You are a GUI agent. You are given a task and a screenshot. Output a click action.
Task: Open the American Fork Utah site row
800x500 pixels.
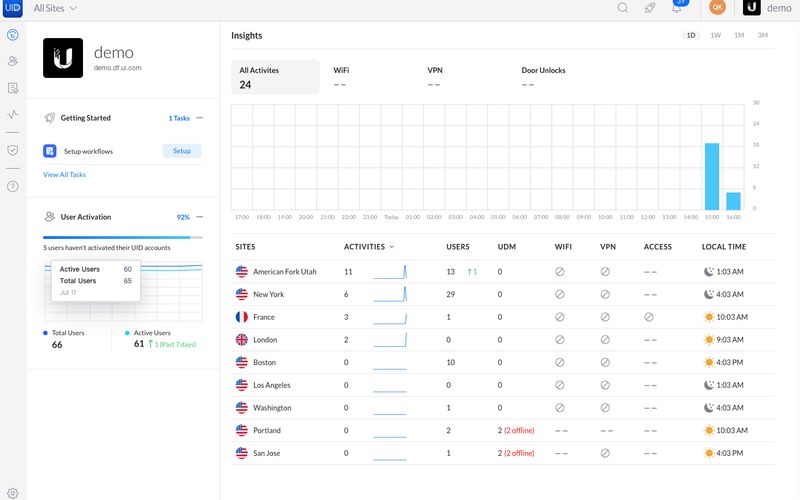click(503, 271)
